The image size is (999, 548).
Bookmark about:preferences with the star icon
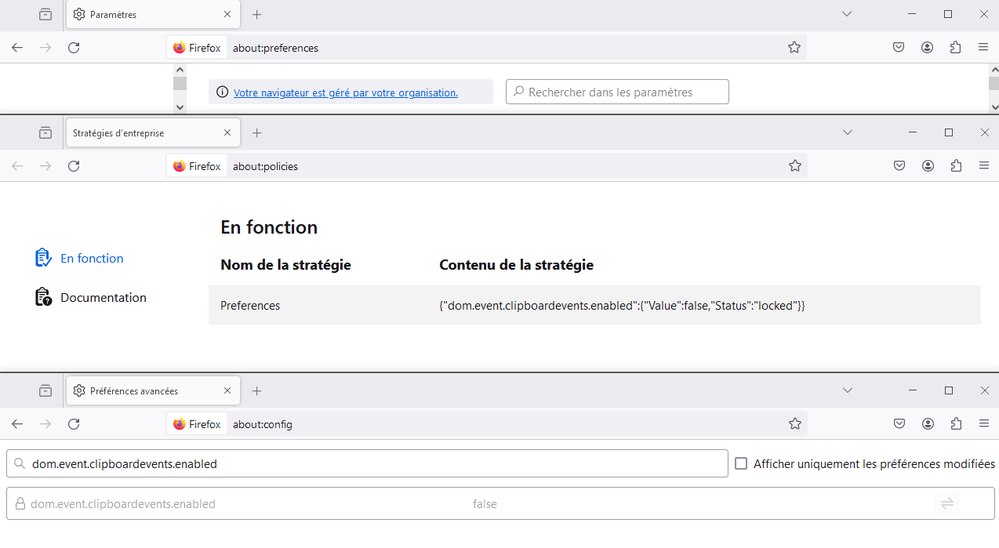794,47
